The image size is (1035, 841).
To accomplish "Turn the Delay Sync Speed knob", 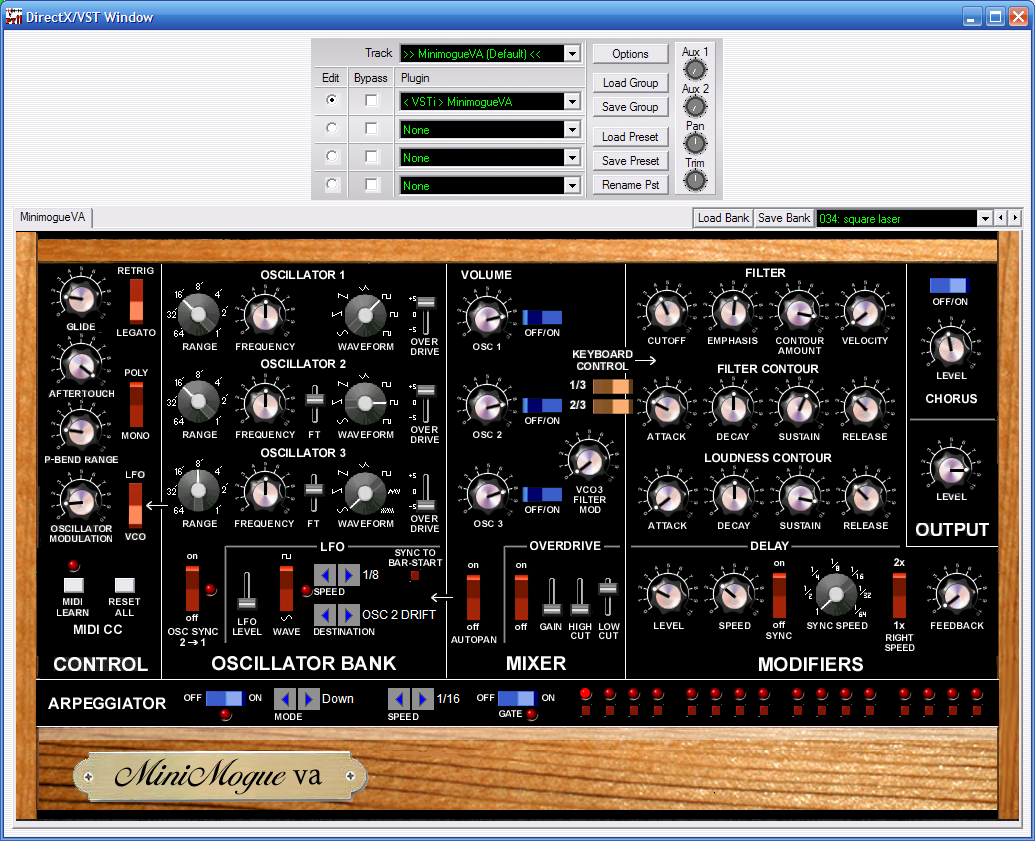I will 836,593.
